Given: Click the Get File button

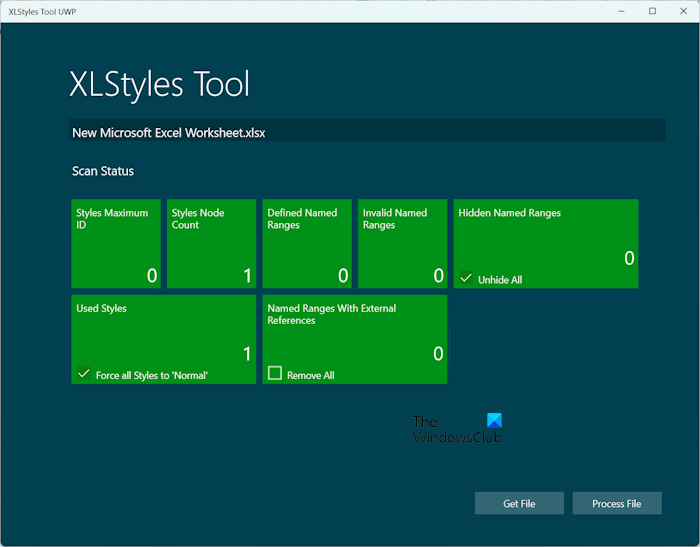Looking at the screenshot, I should pos(519,503).
